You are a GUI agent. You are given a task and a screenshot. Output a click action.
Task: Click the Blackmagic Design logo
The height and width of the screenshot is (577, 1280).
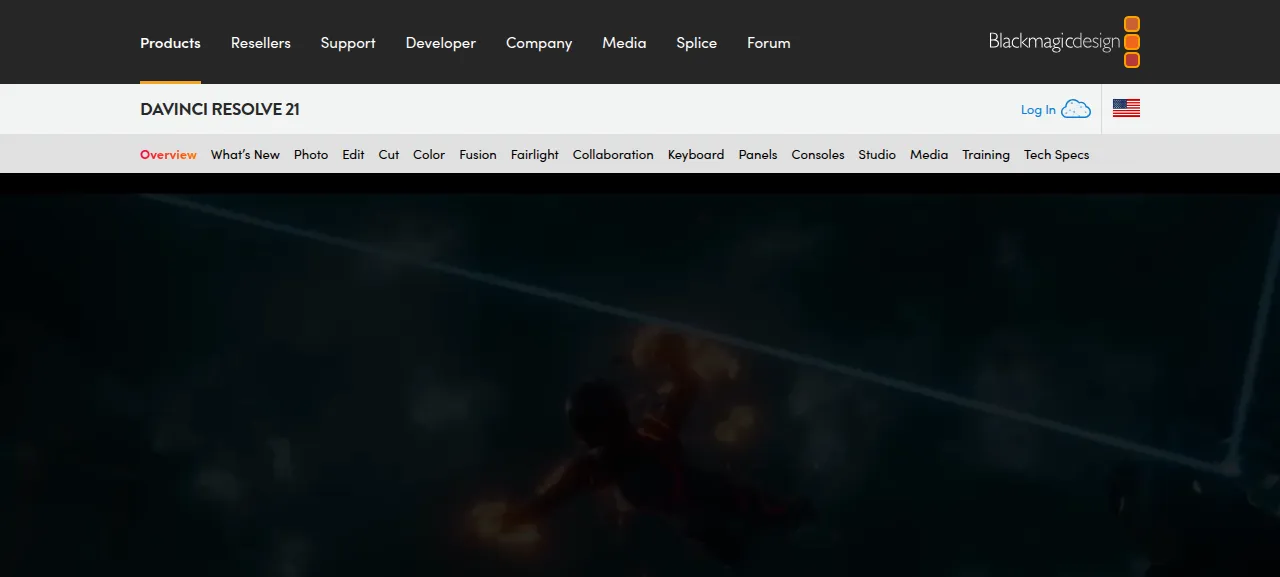(1064, 42)
